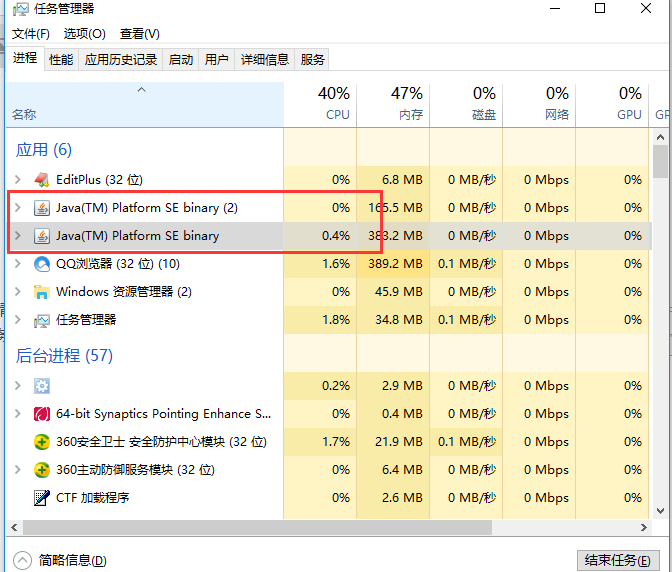Click the 结束任务(E) button
The width and height of the screenshot is (672, 572).
pyautogui.click(x=618, y=560)
